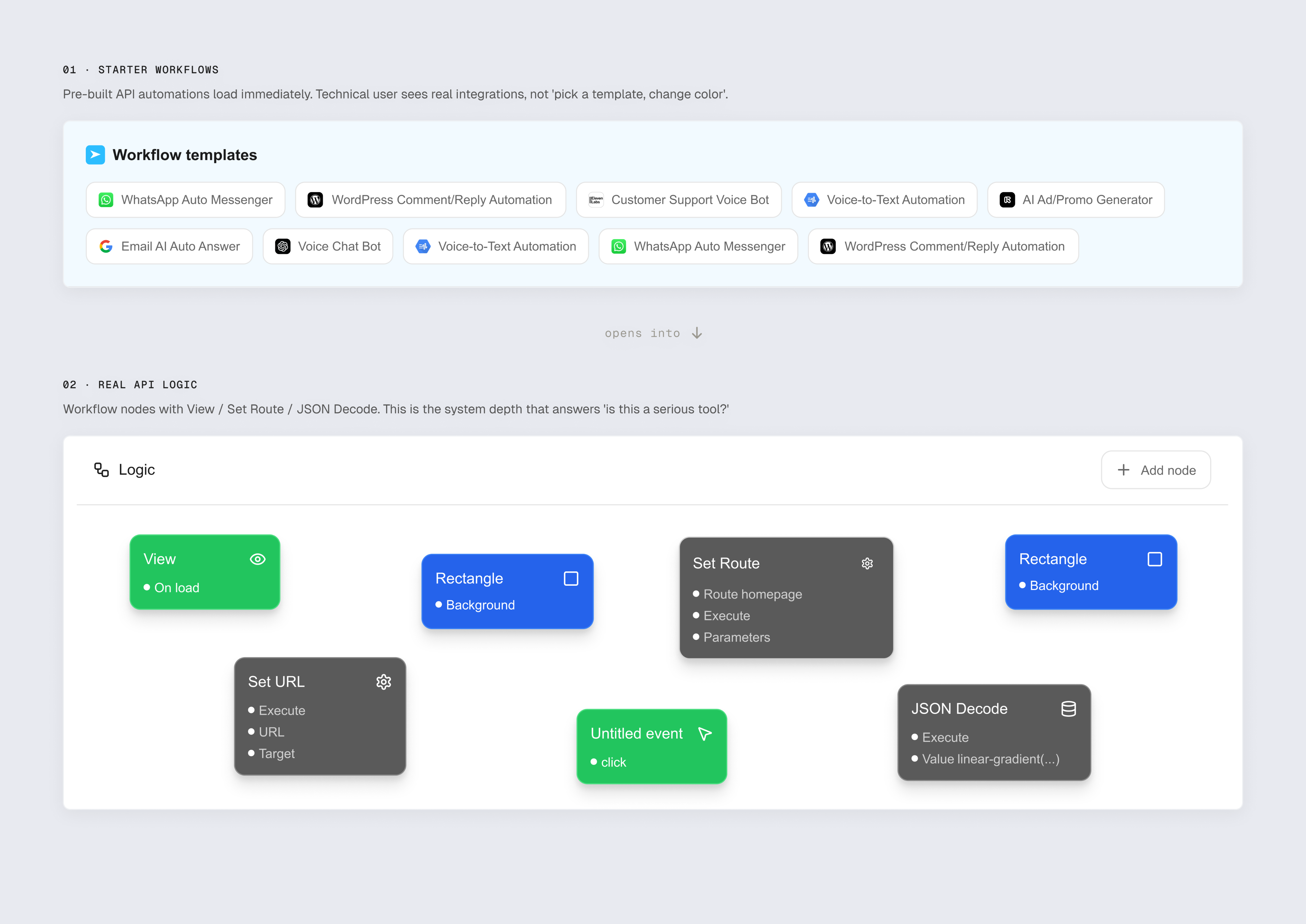Click the 'Workflow templates' heading text
Viewport: 1306px width, 924px height.
(x=185, y=155)
